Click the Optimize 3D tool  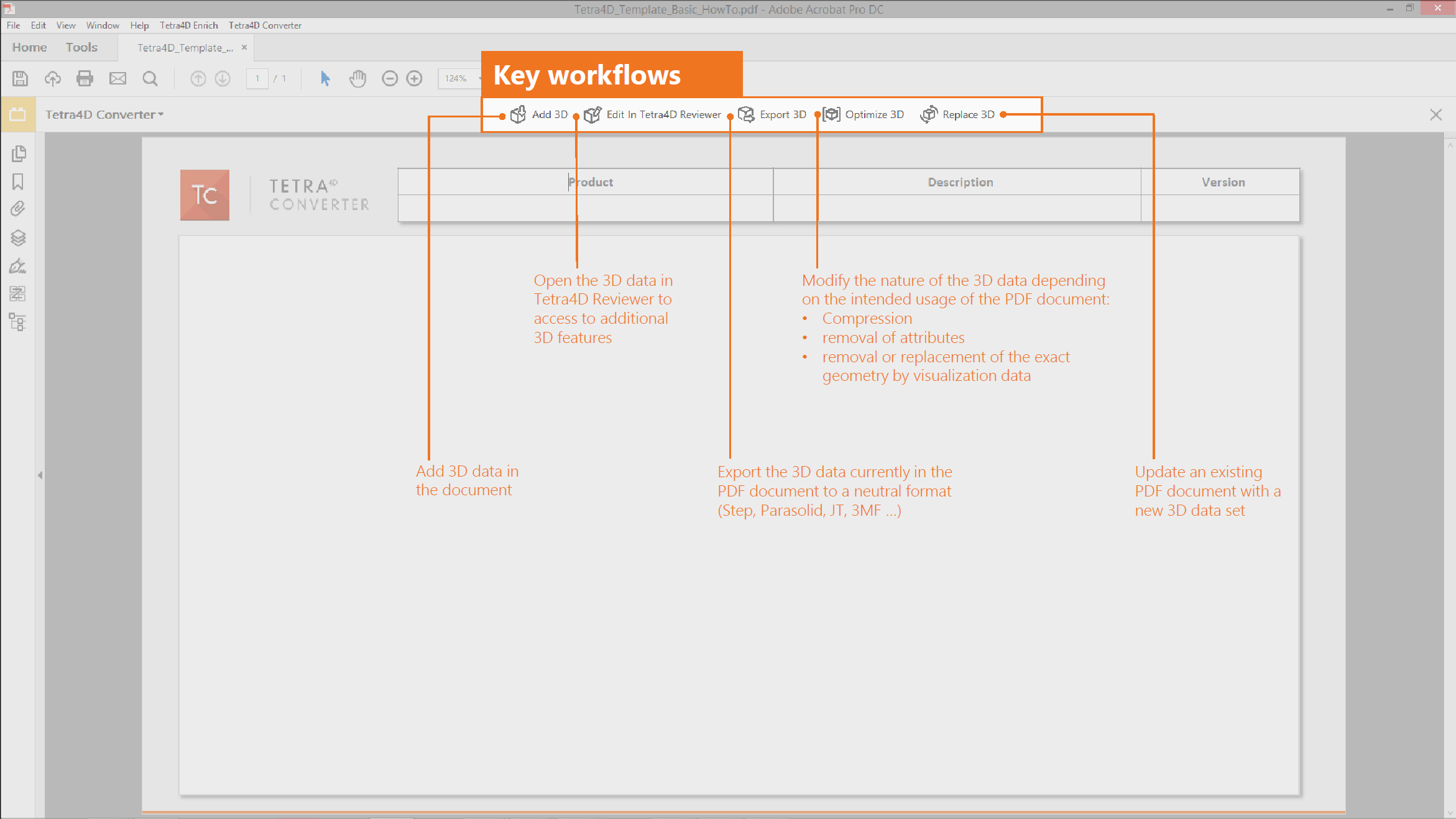864,114
